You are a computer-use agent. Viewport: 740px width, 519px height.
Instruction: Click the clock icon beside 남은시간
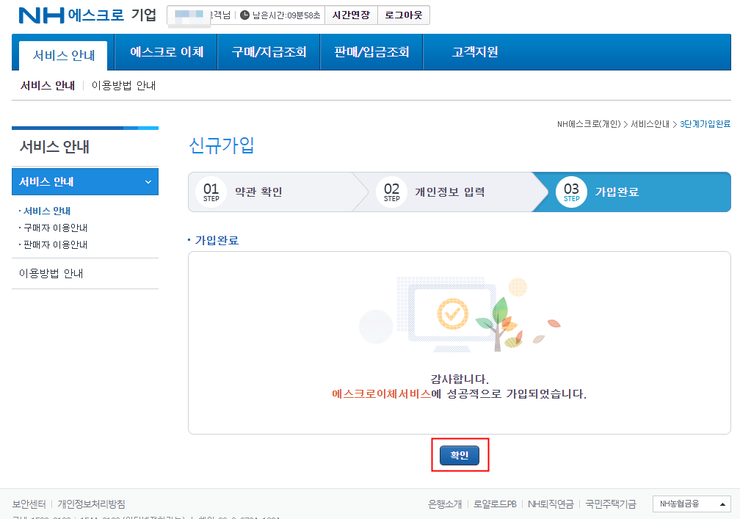(x=244, y=15)
